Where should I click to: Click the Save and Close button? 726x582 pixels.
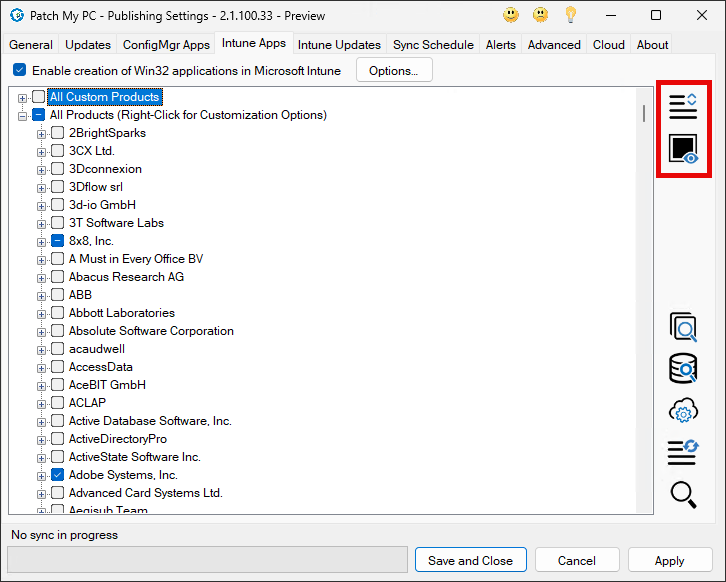pos(470,561)
